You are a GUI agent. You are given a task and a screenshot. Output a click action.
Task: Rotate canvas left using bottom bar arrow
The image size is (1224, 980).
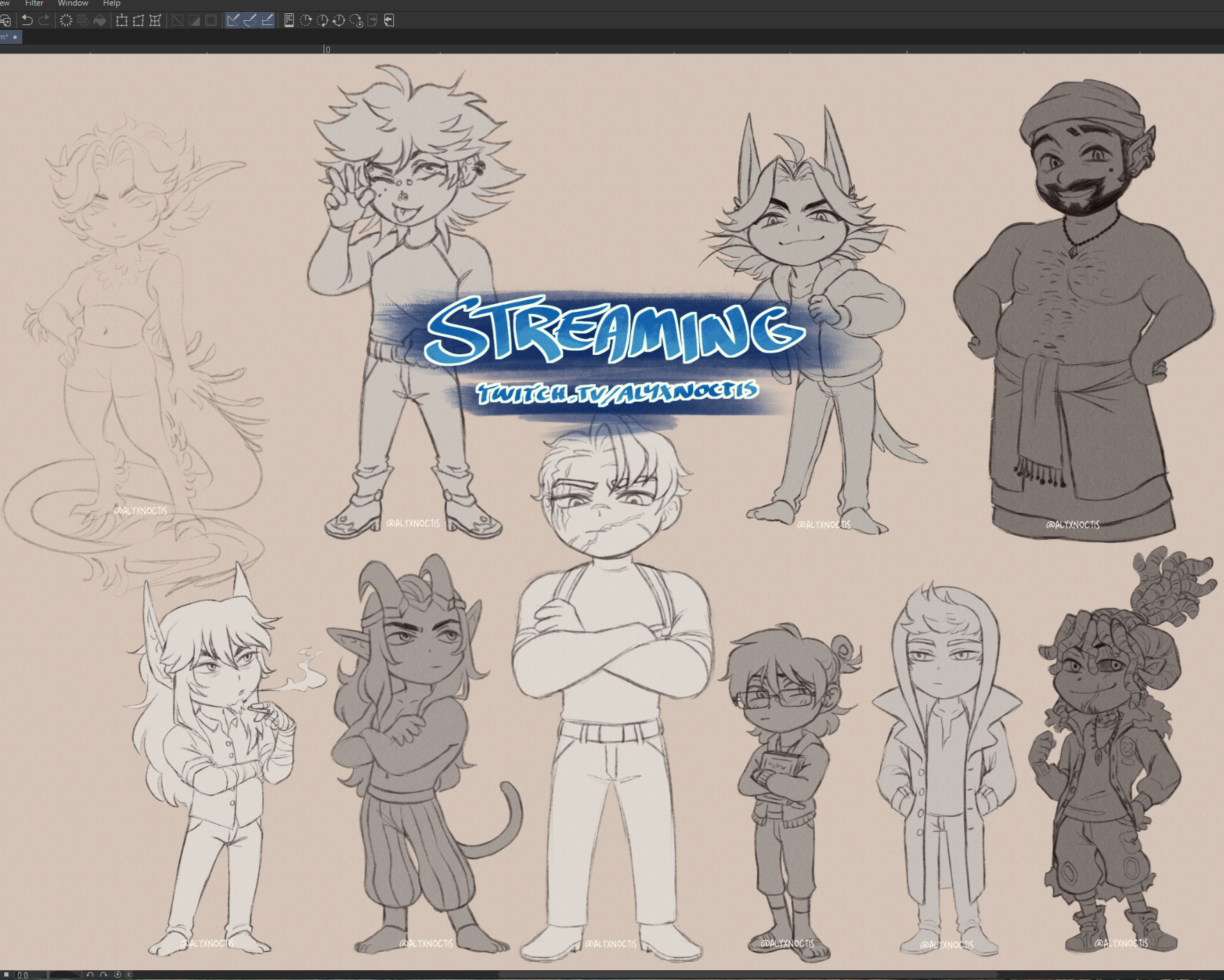90,975
